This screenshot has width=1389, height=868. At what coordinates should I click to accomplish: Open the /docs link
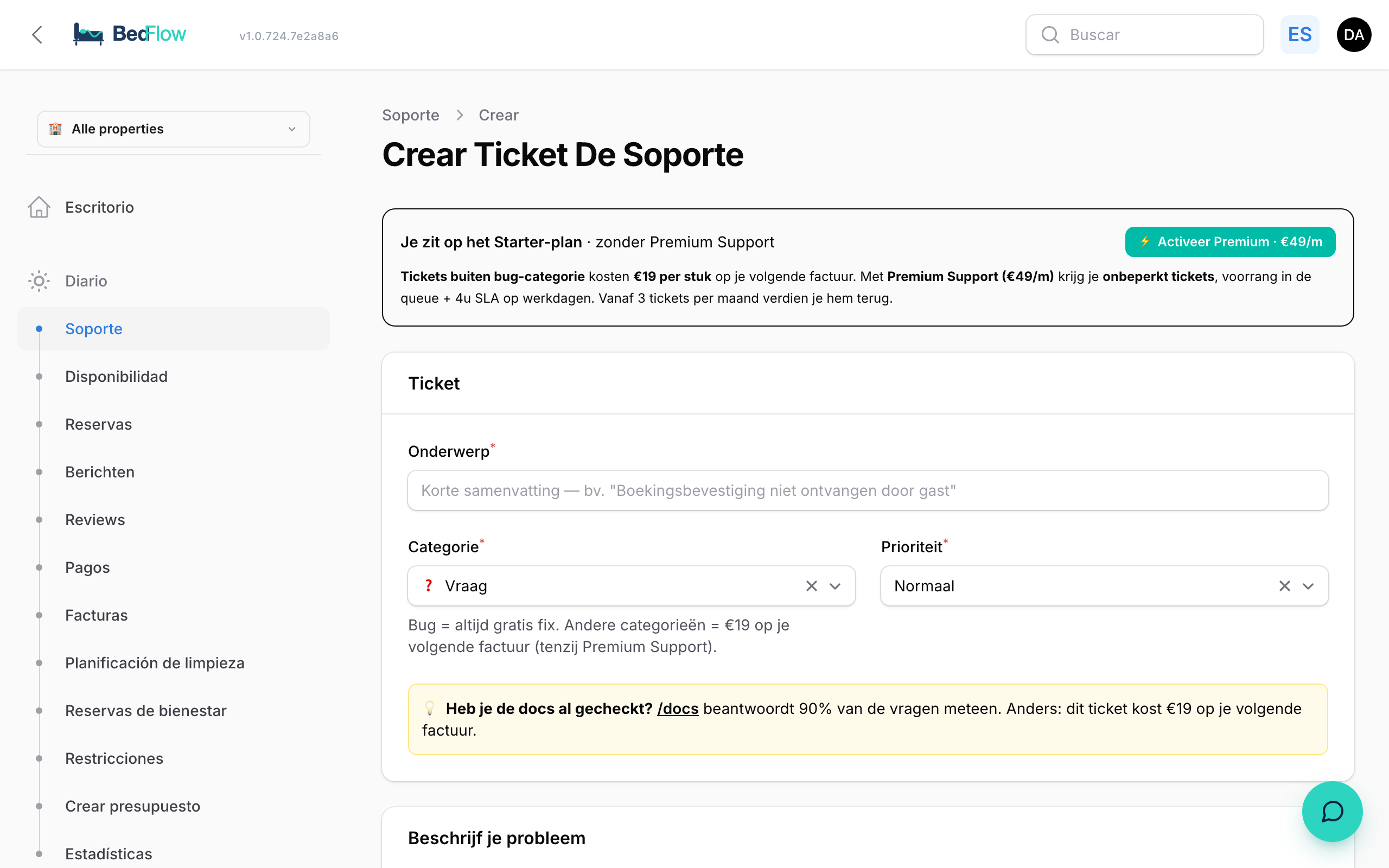[x=678, y=709]
